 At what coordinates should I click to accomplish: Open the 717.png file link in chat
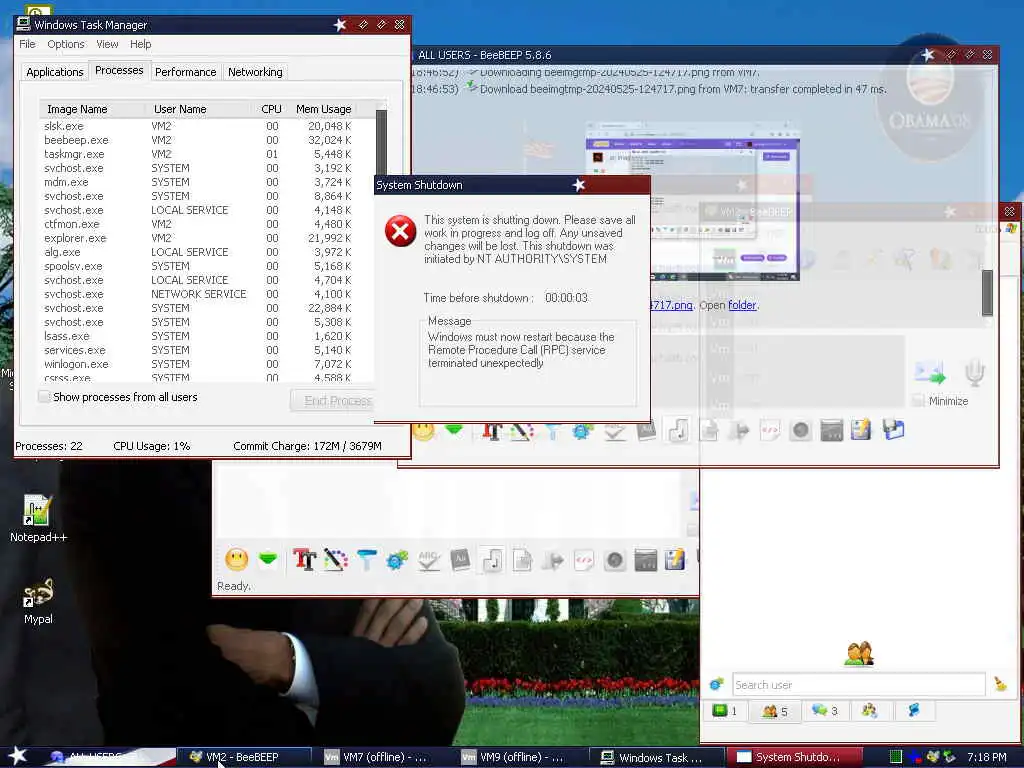point(671,305)
